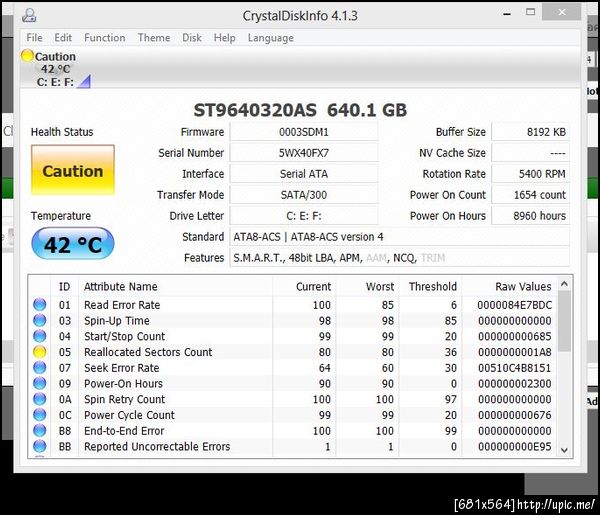Open the Help menu
600x515 pixels.
click(224, 37)
